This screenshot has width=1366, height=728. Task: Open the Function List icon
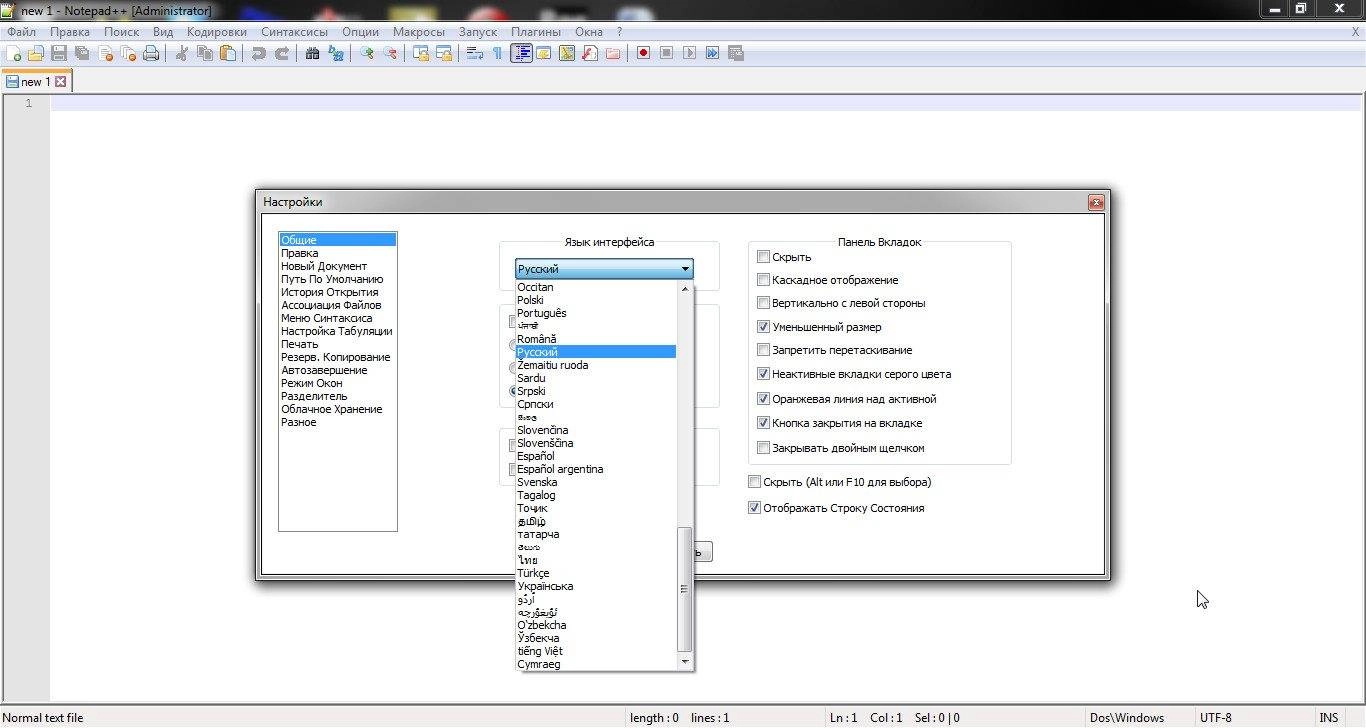pos(590,53)
